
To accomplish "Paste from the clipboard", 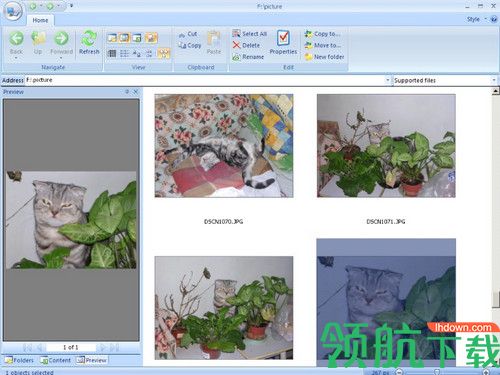I will pyautogui.click(x=214, y=42).
